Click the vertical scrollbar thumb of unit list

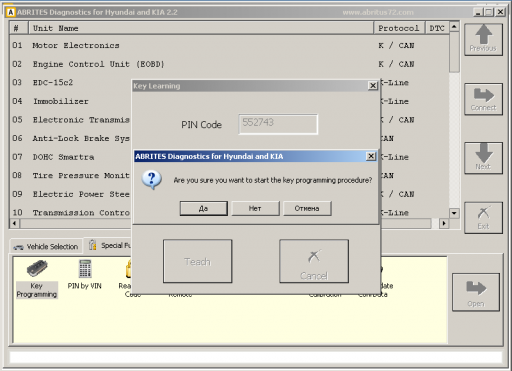454,52
